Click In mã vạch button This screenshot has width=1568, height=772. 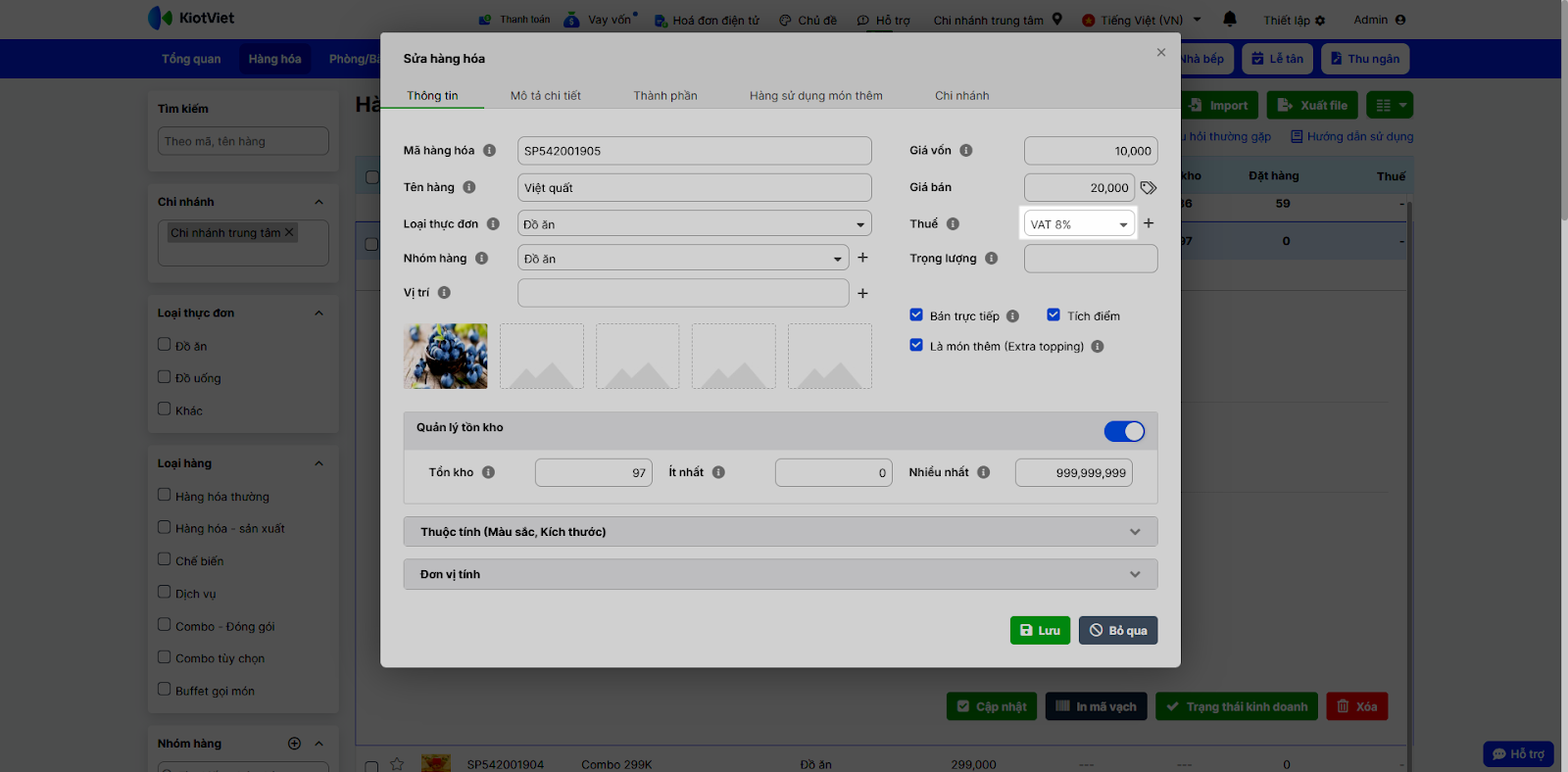point(1097,706)
